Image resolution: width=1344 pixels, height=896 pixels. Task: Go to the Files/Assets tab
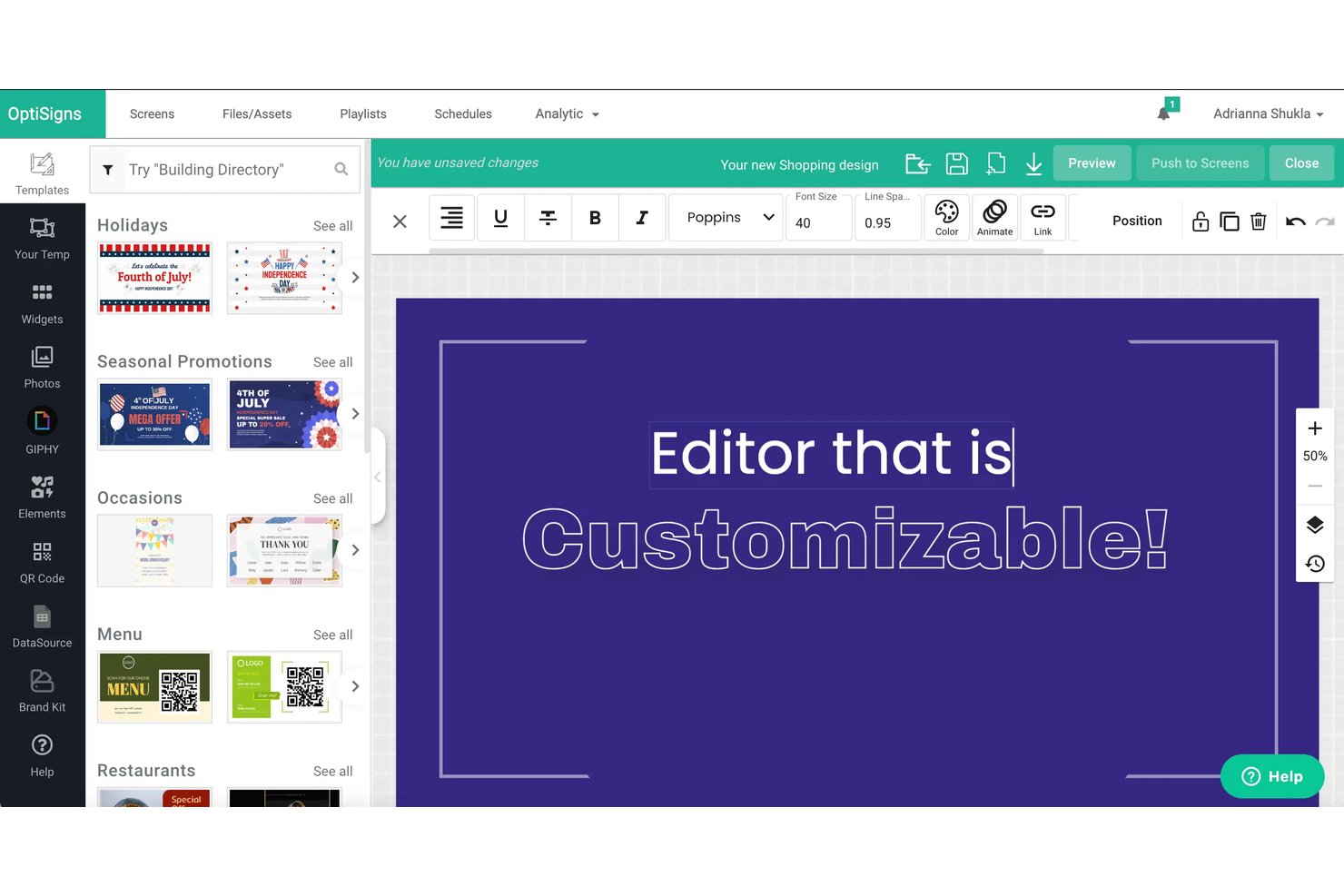(x=257, y=114)
